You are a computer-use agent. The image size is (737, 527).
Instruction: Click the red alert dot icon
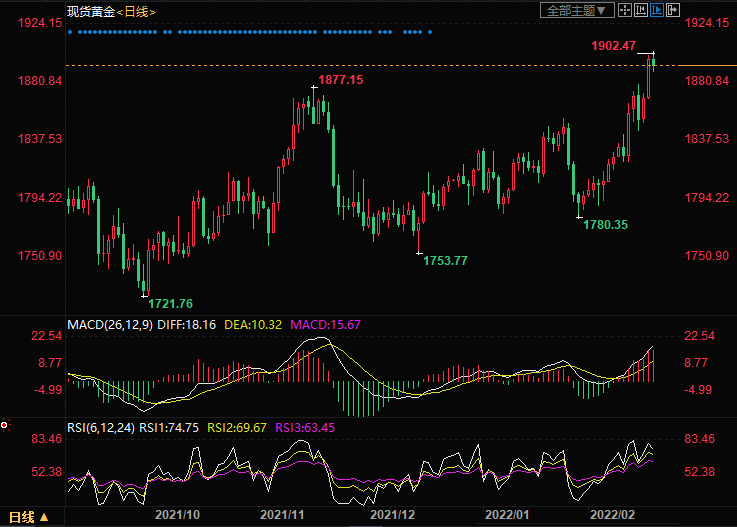point(5,424)
